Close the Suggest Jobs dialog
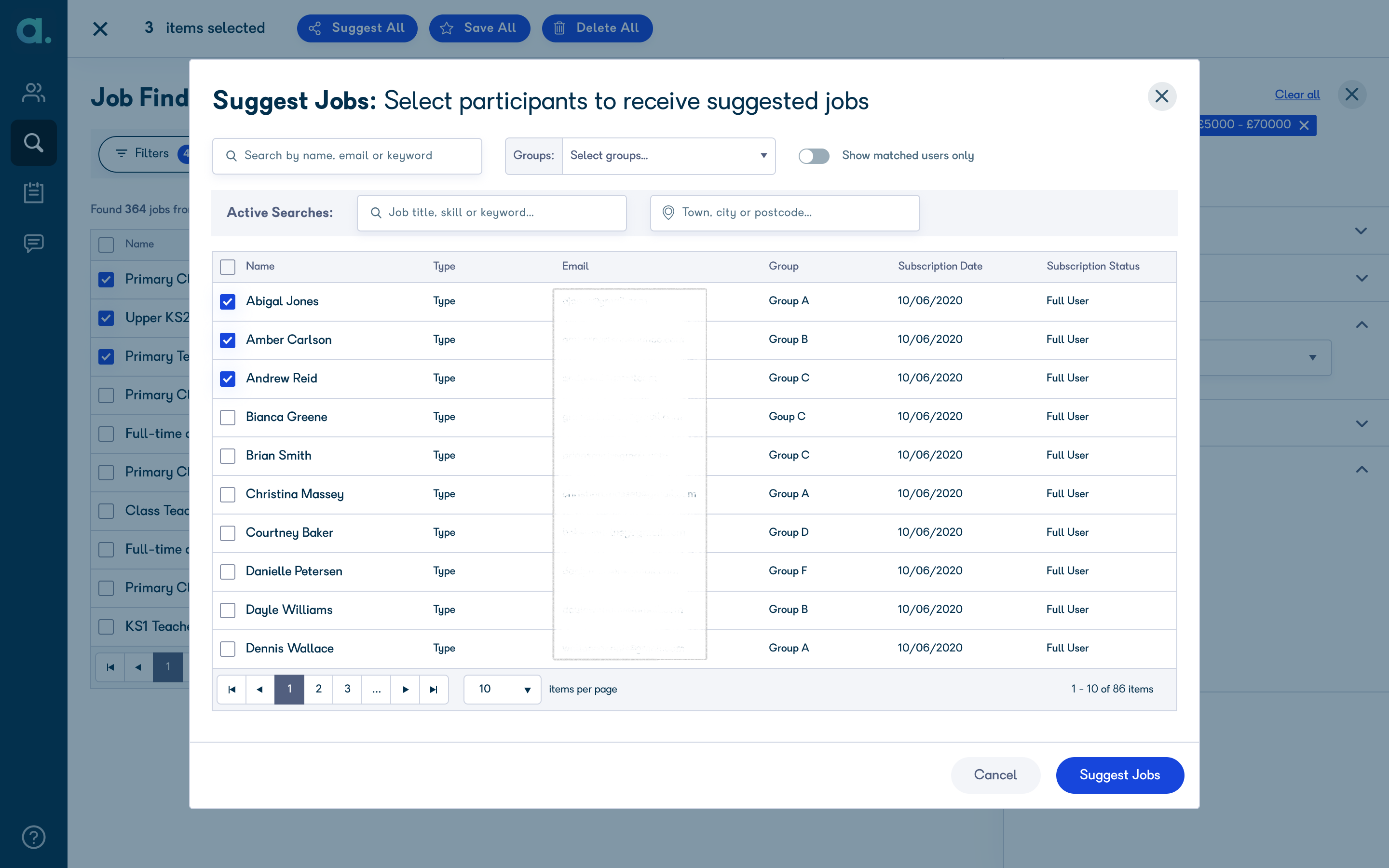The image size is (1389, 868). pos(1162,96)
